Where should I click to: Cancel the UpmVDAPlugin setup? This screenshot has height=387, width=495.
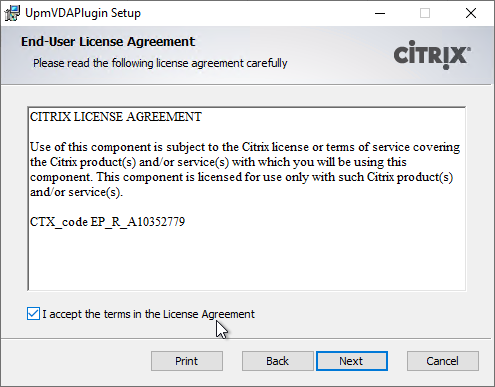(x=443, y=361)
